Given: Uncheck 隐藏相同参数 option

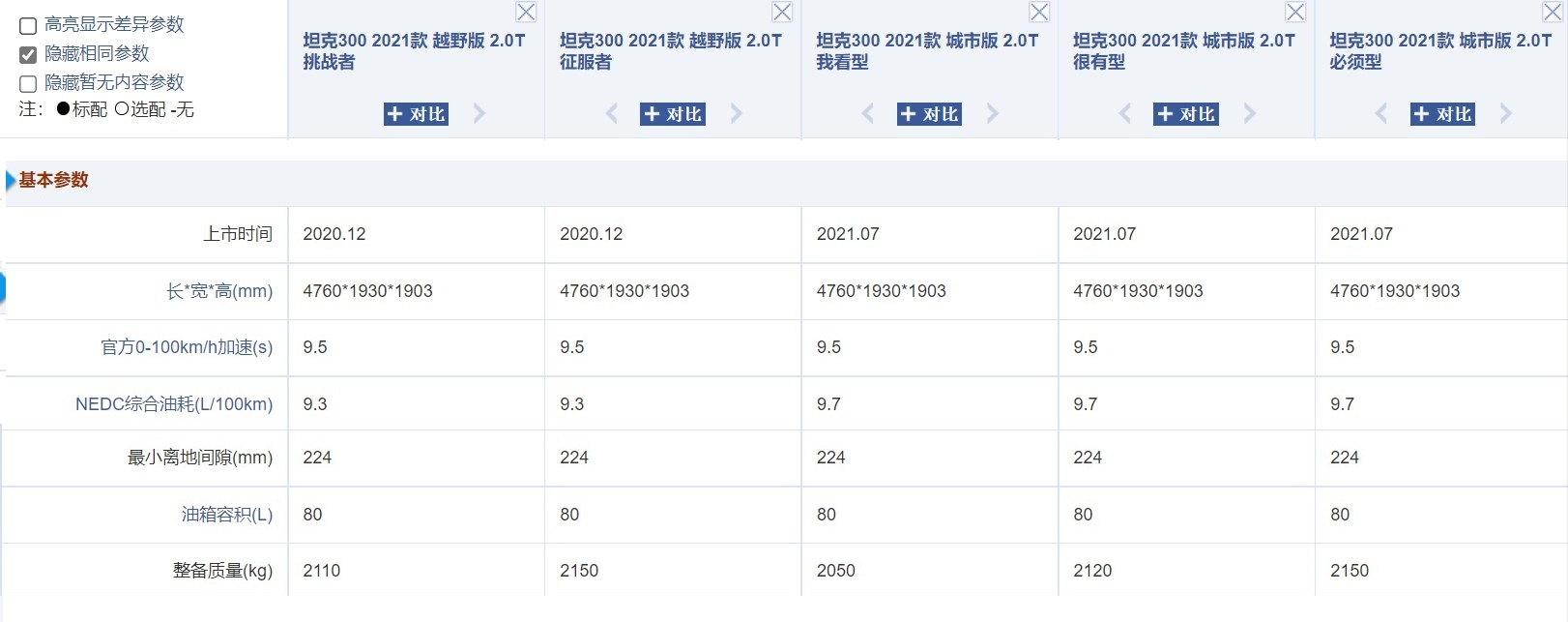Looking at the screenshot, I should click(28, 55).
